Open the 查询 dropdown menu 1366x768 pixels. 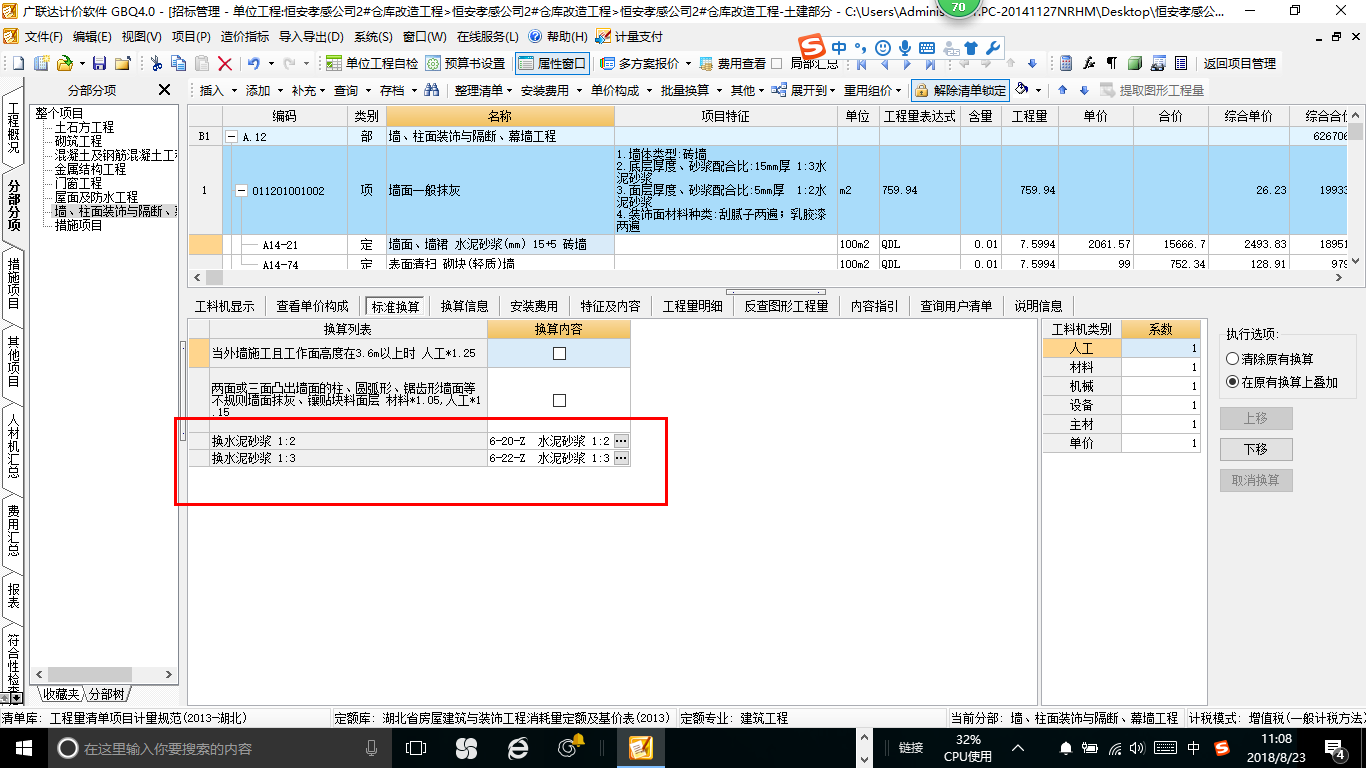coord(351,90)
